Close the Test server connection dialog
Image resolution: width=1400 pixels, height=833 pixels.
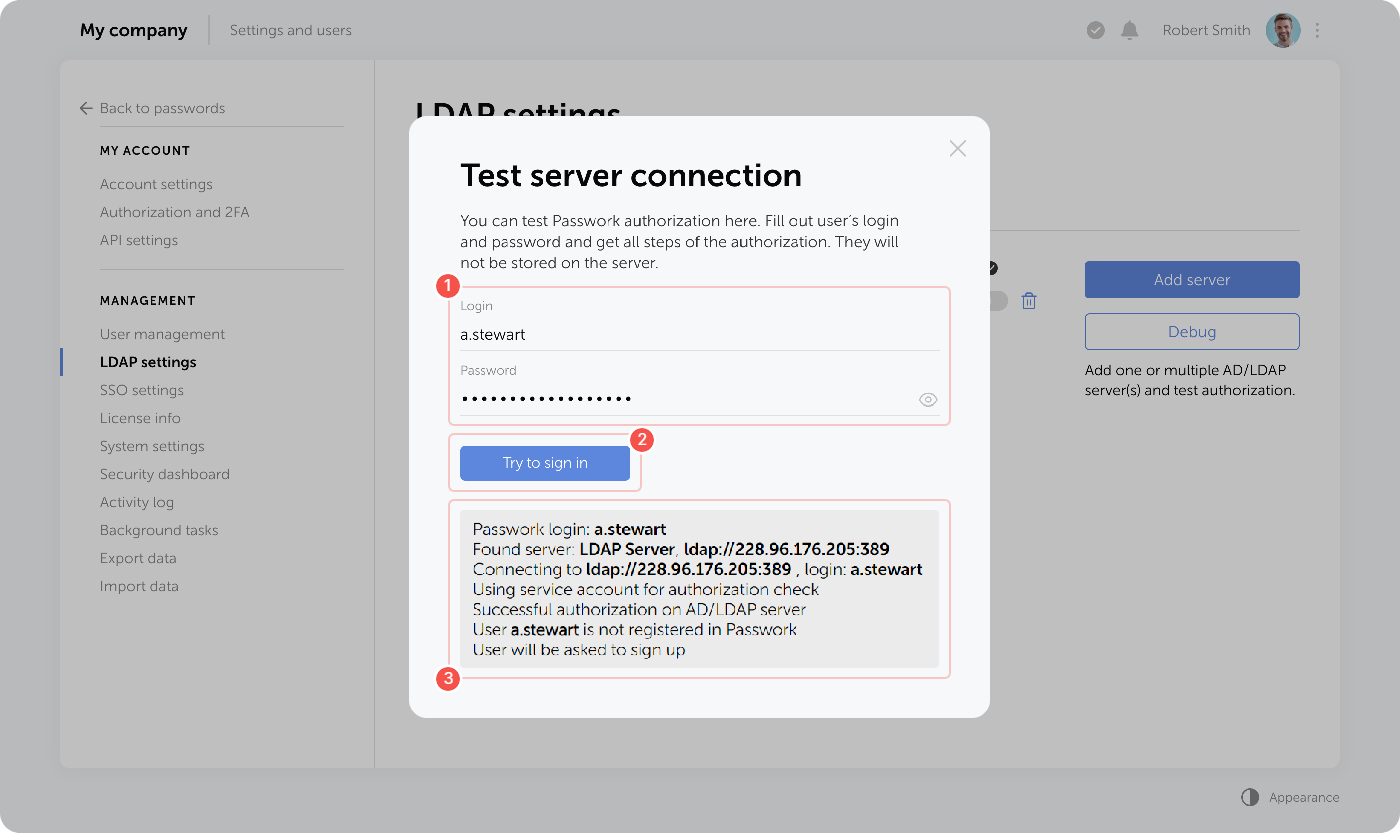[957, 148]
